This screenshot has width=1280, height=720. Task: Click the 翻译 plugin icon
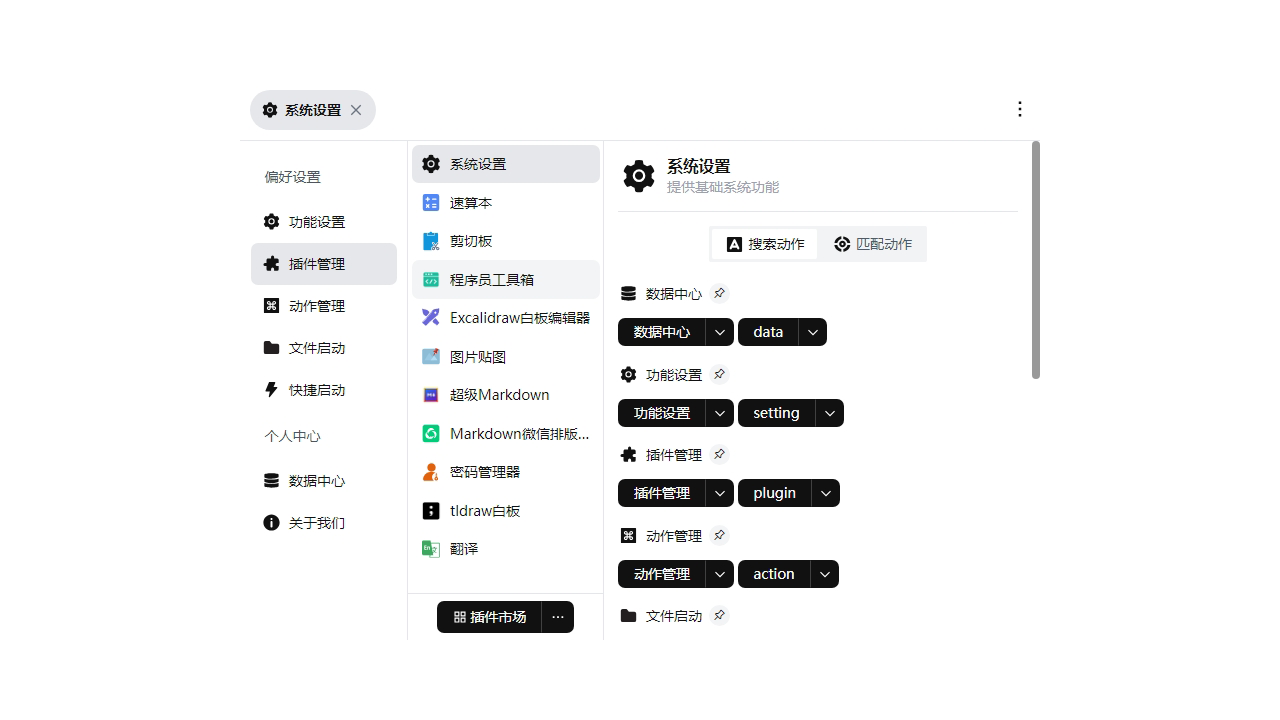pos(430,548)
